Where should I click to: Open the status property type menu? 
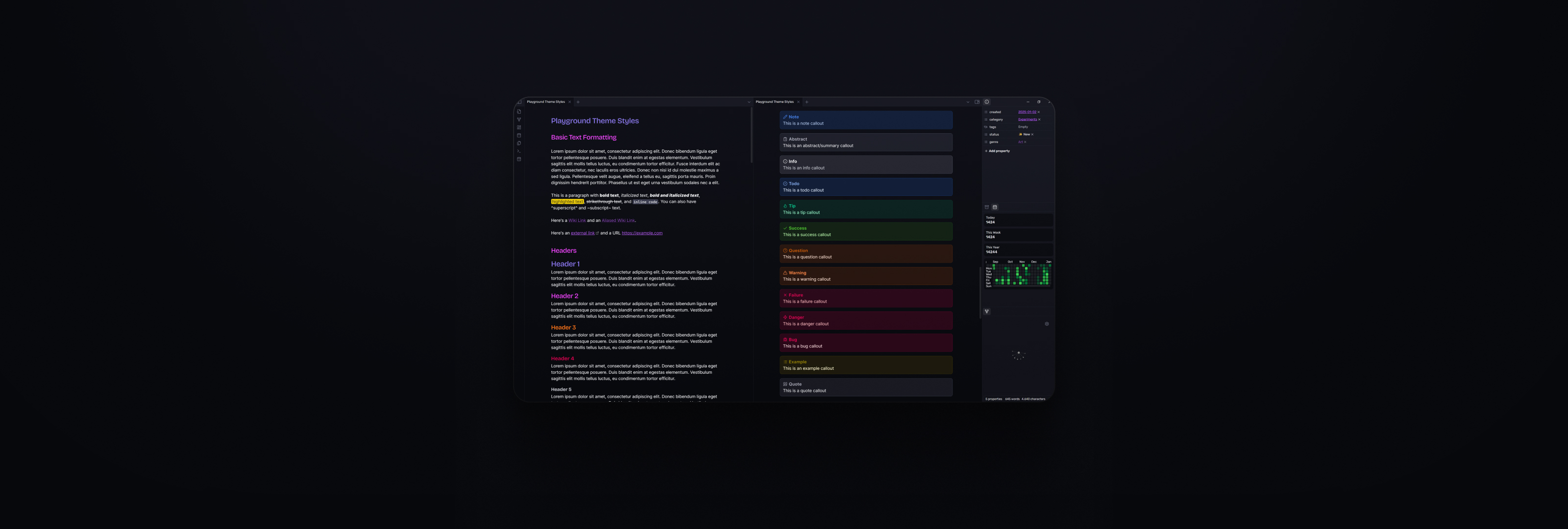986,135
